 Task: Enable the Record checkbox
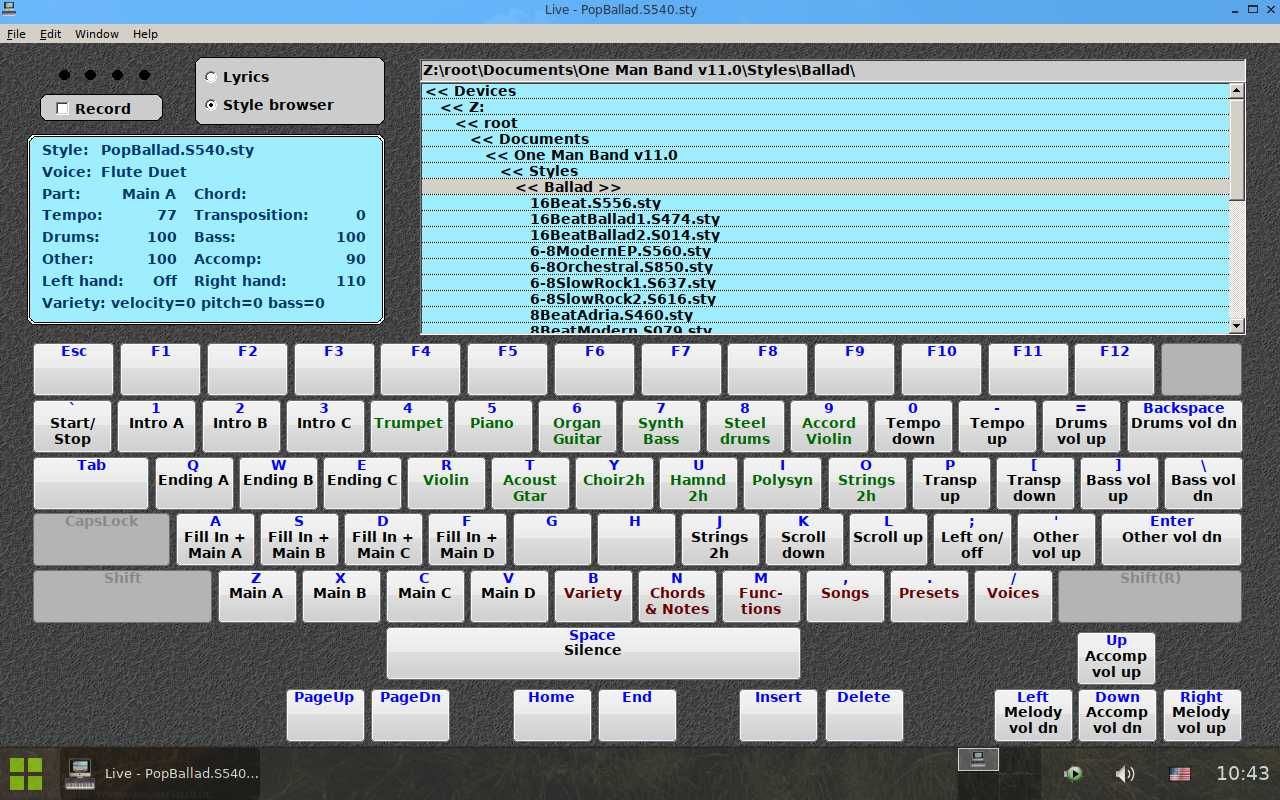coord(63,108)
